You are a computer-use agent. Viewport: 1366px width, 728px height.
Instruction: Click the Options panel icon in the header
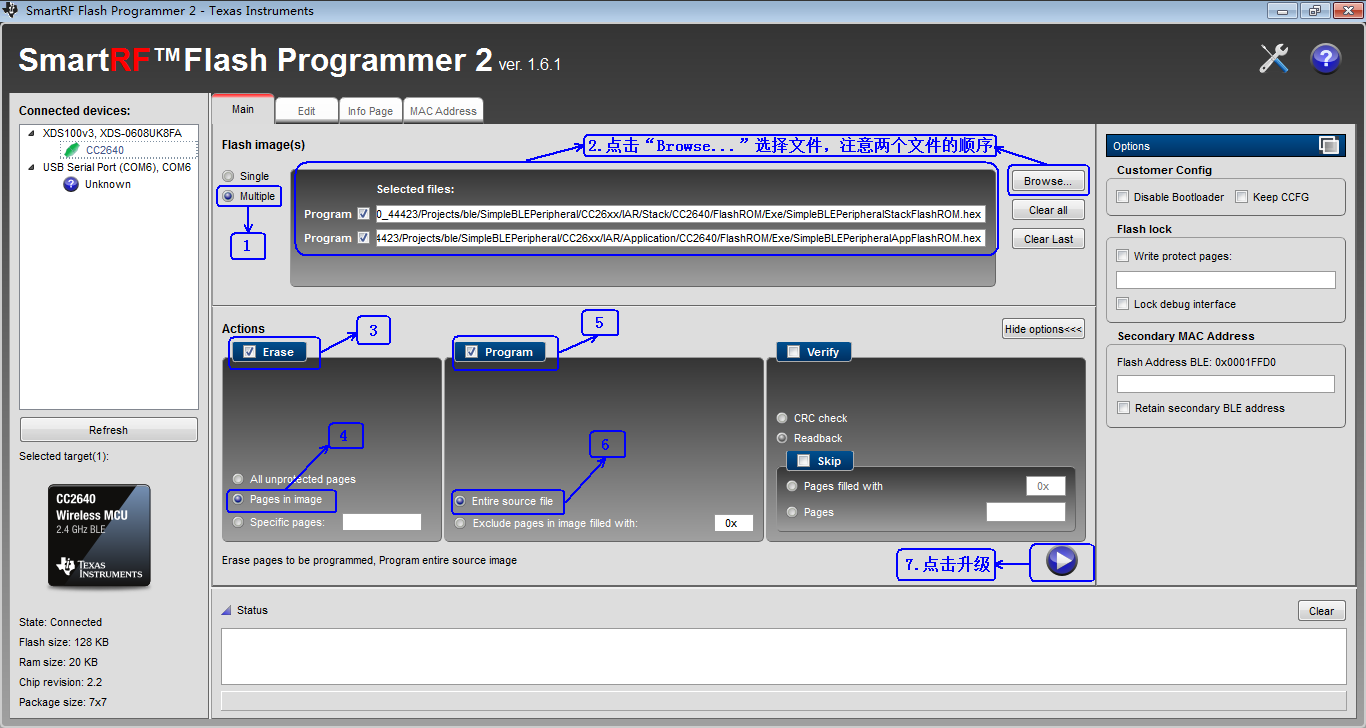pos(1331,145)
